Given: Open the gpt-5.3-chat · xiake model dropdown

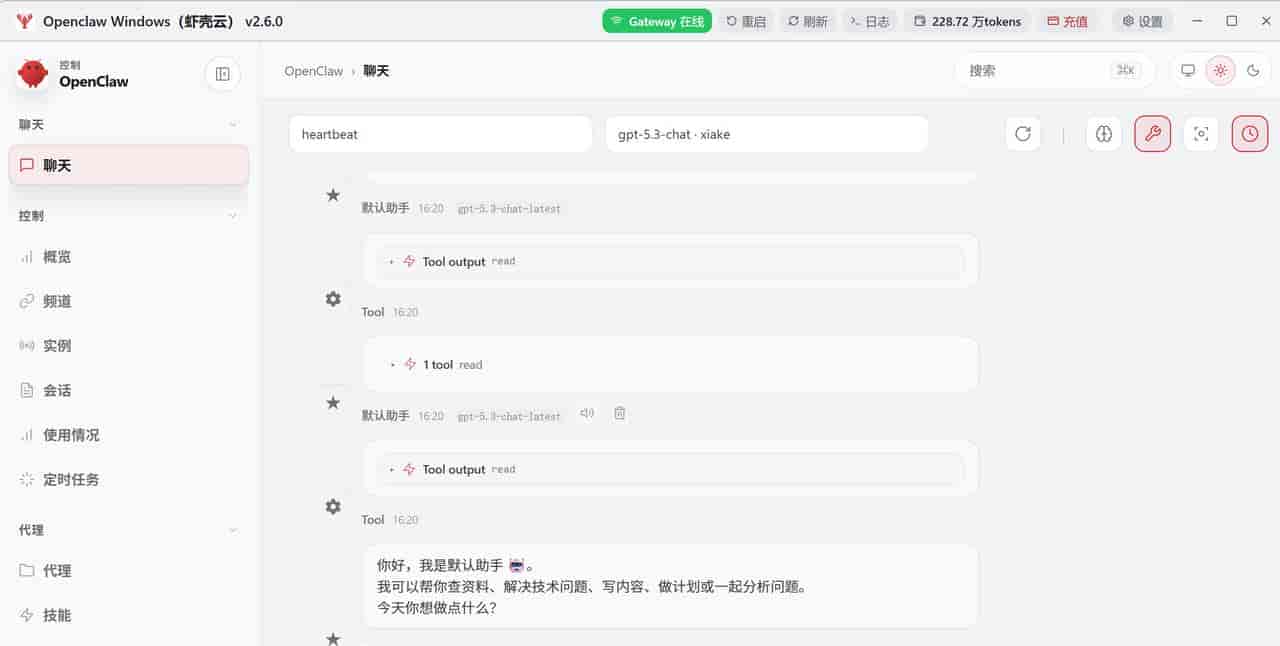Looking at the screenshot, I should click(767, 134).
